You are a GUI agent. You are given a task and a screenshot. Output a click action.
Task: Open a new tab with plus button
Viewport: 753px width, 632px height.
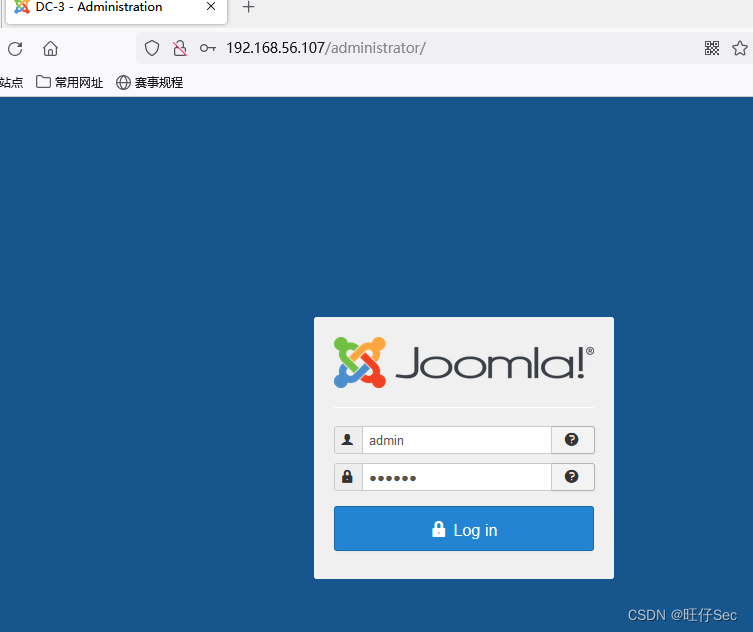248,7
